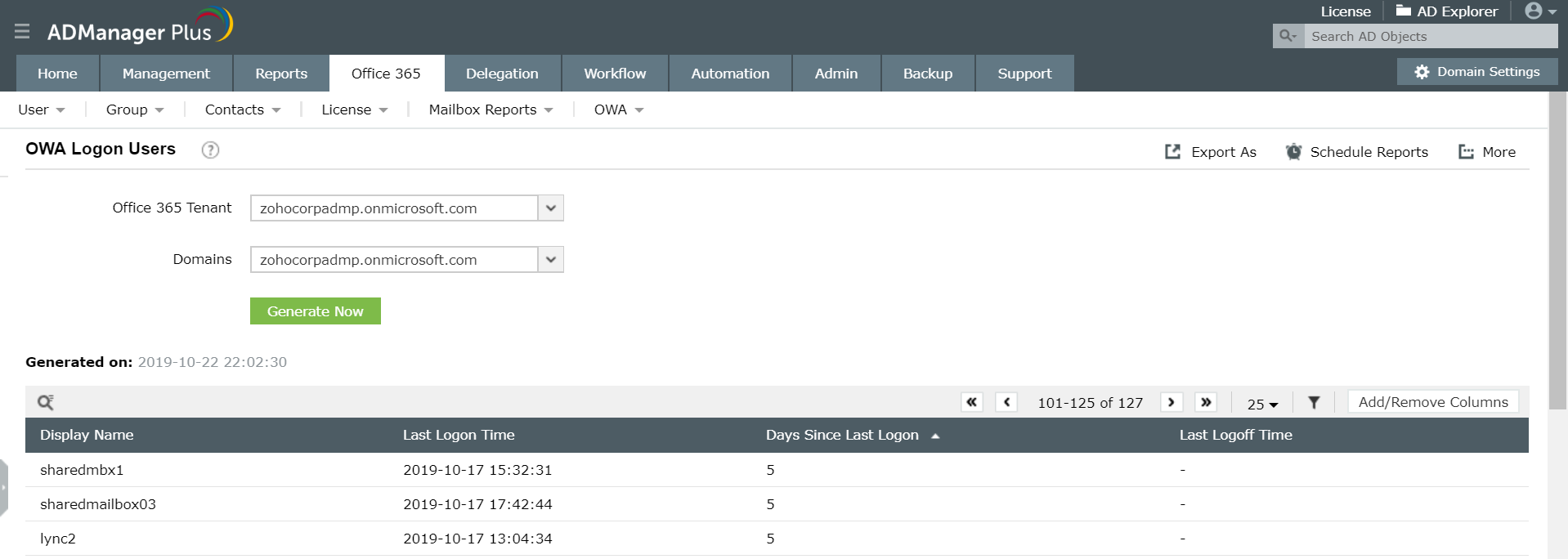Screen dimensions: 1568x559
Task: Sort by Last Logoff Time column header
Action: (x=1235, y=435)
